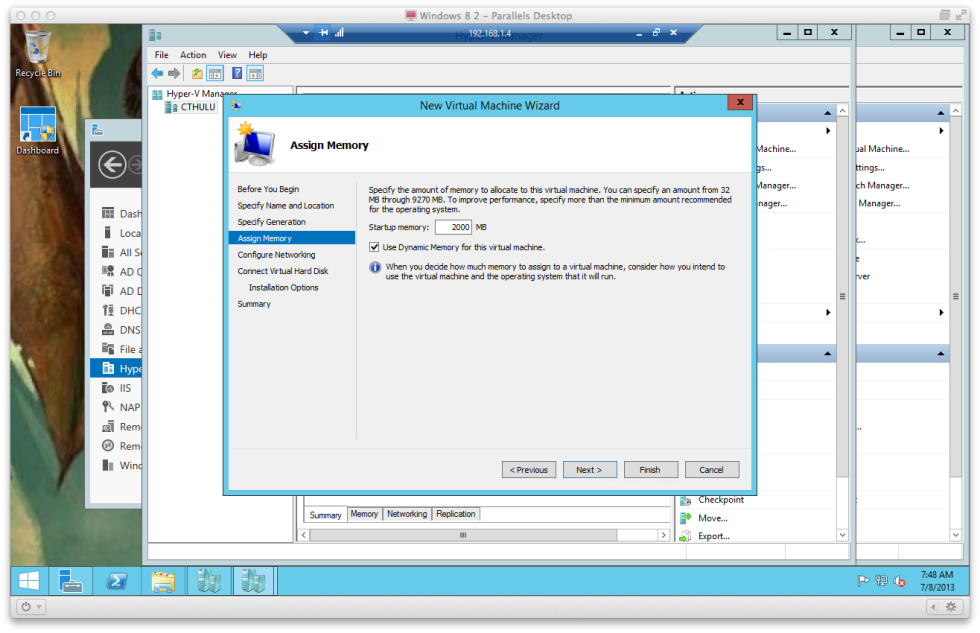Image resolution: width=980 pixels, height=633 pixels.
Task: Click the Move action icon
Action: click(x=684, y=517)
